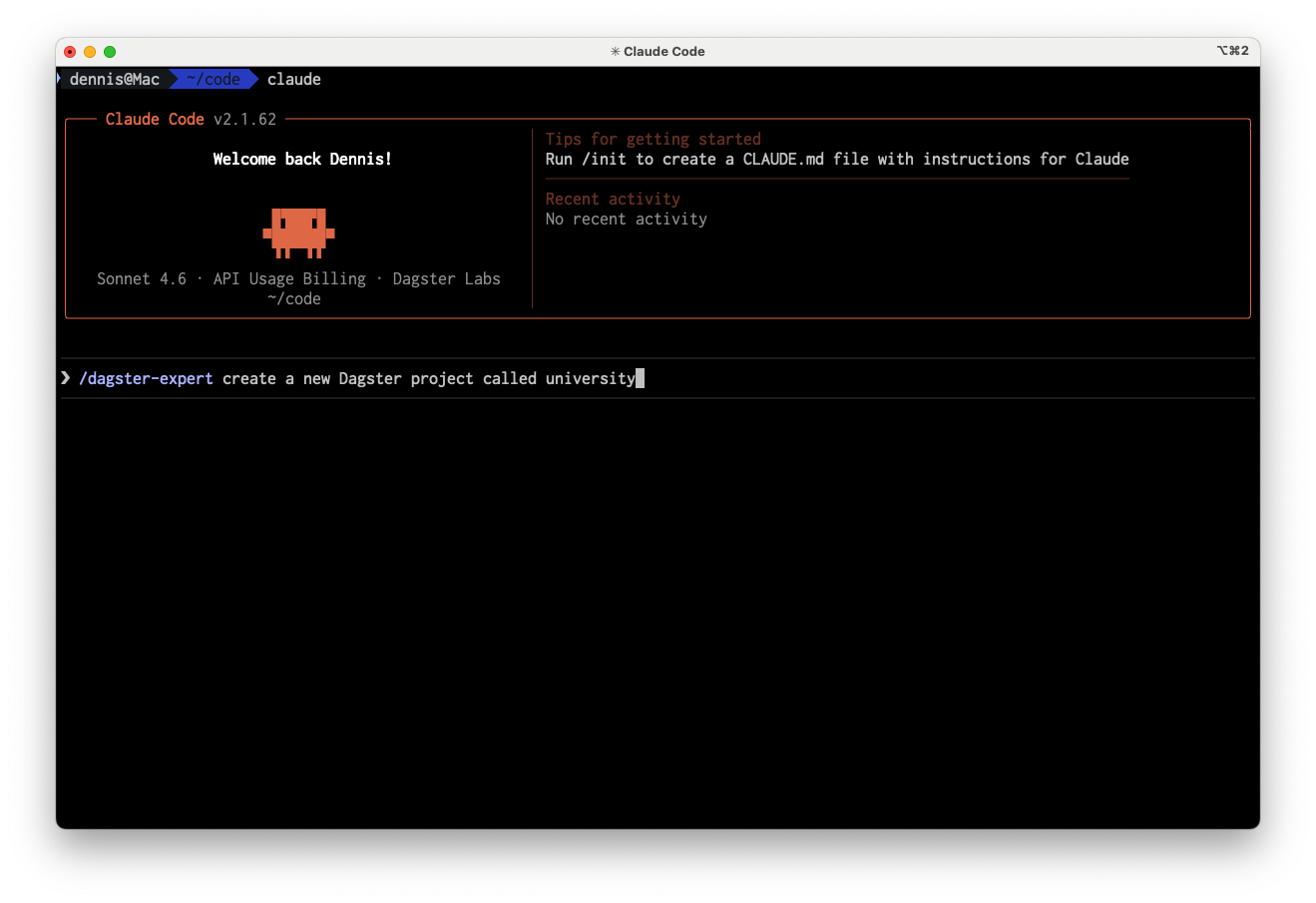Click the yellow minimize window button
The image size is (1316, 903).
pyautogui.click(x=90, y=52)
